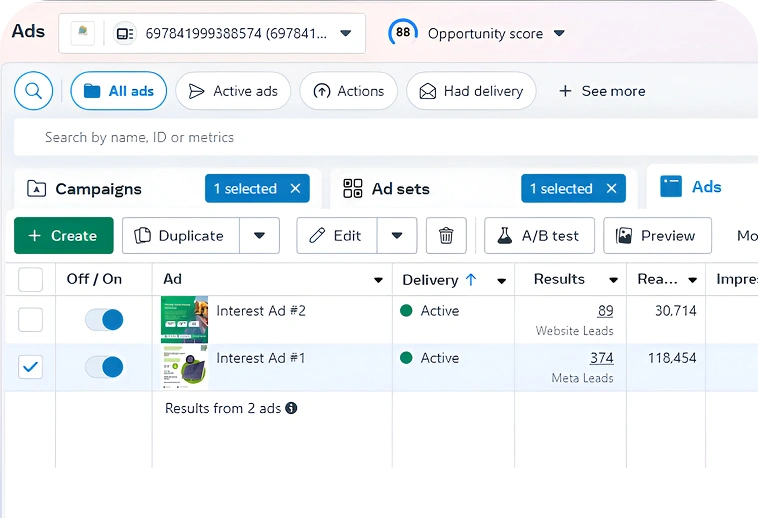Click the Search by name, ID or metrics field
Screen dimensions: 758x518
386,137
